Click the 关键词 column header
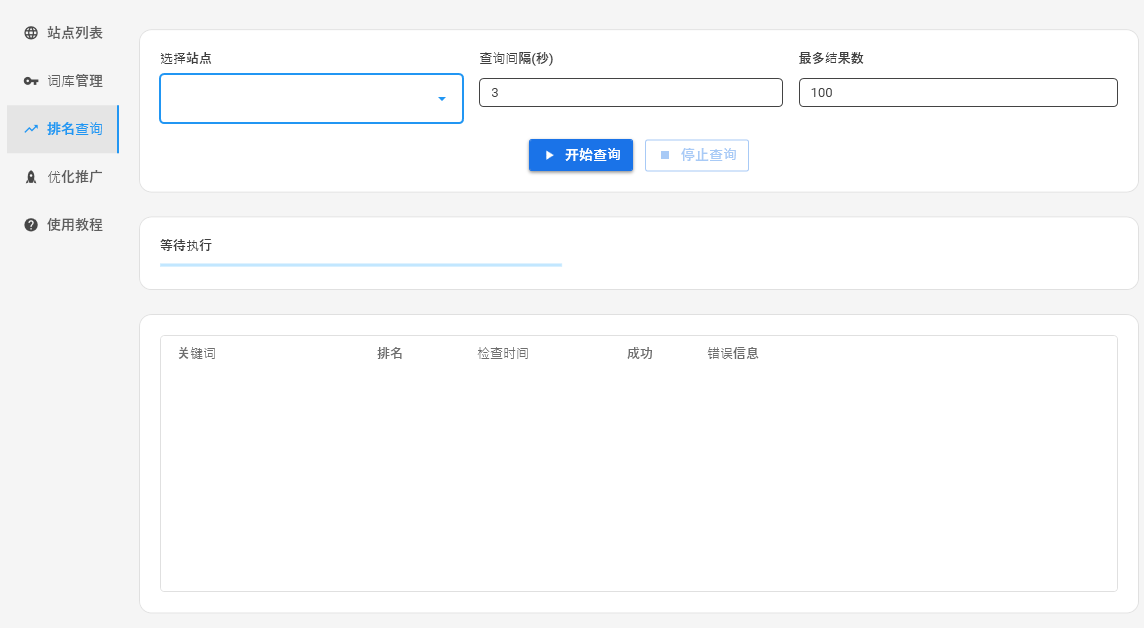This screenshot has width=1144, height=628. click(x=197, y=354)
